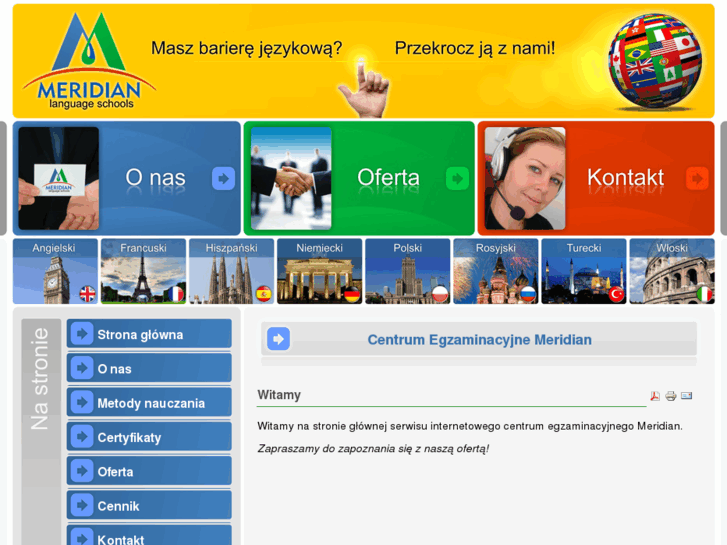Screen dimensions: 727x545
Task: Open Strona główna in sidebar menu
Action: [149, 333]
